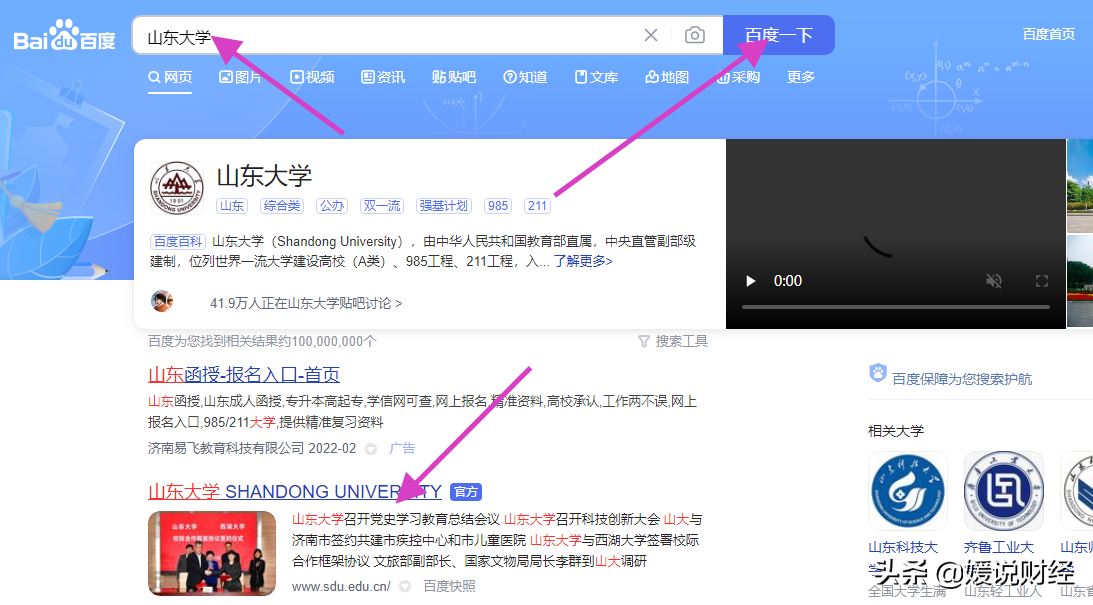Switch to the 图片 tab
Screen dimensions: 1093x605
point(240,77)
